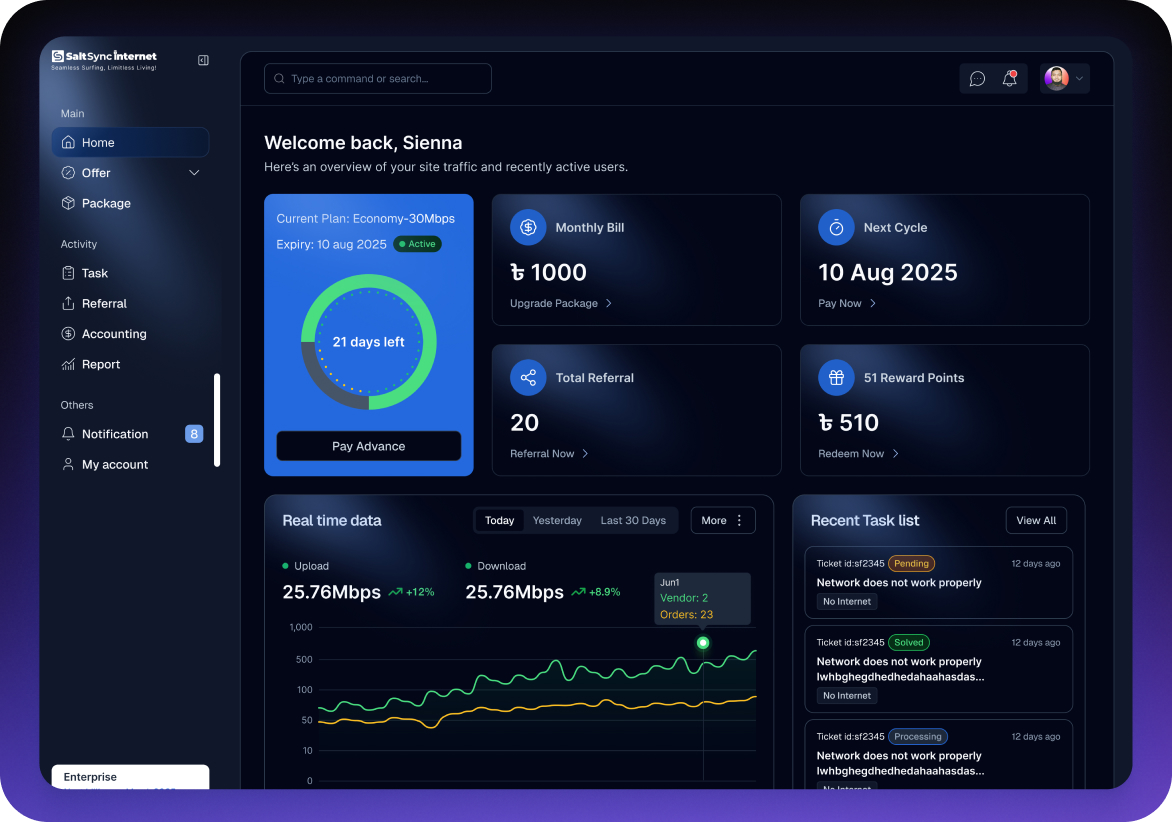Click the Reward Points gift icon
Screen dimensions: 1172x822
tap(836, 378)
